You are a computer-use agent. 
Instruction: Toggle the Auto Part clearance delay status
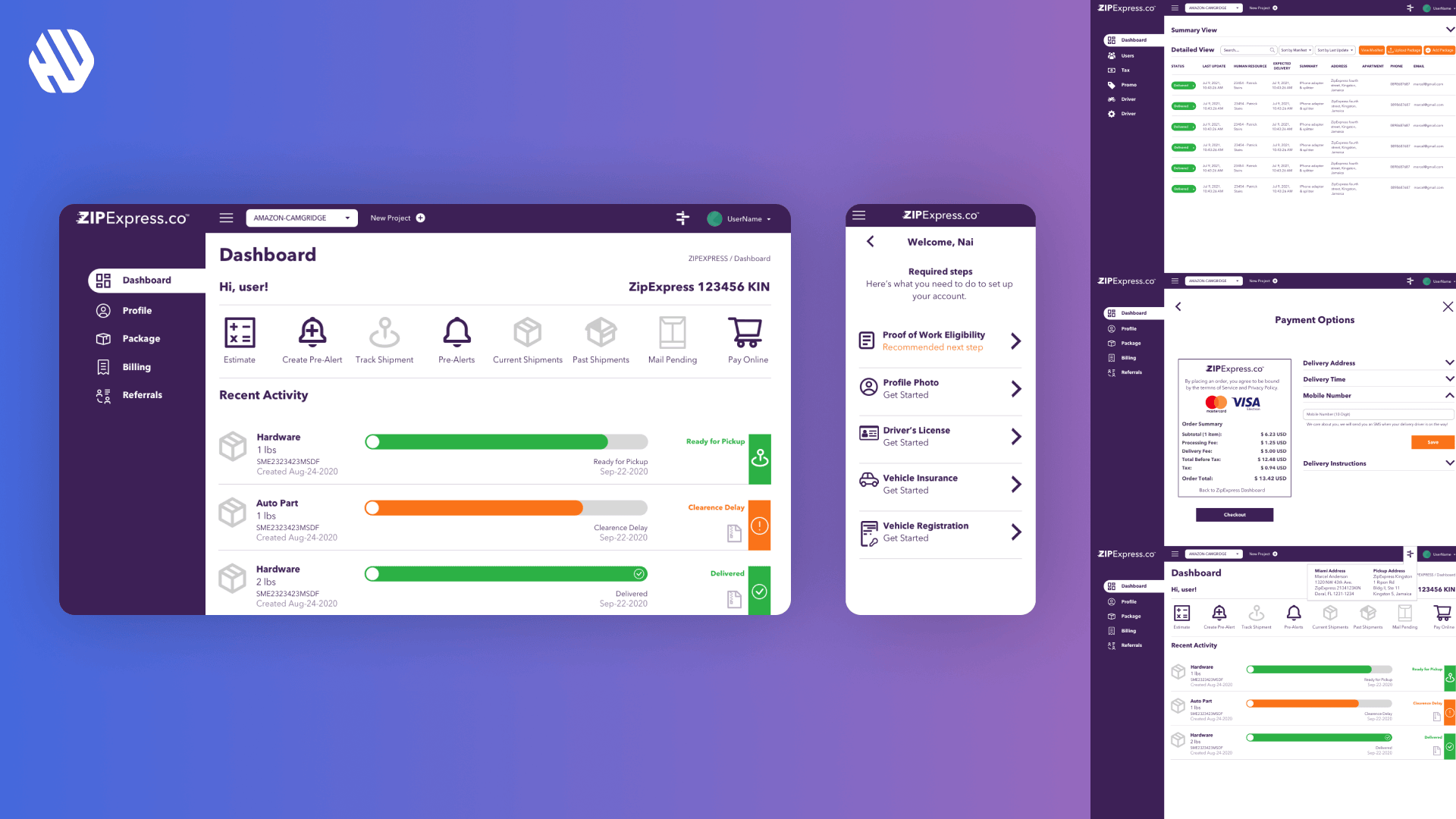click(371, 507)
